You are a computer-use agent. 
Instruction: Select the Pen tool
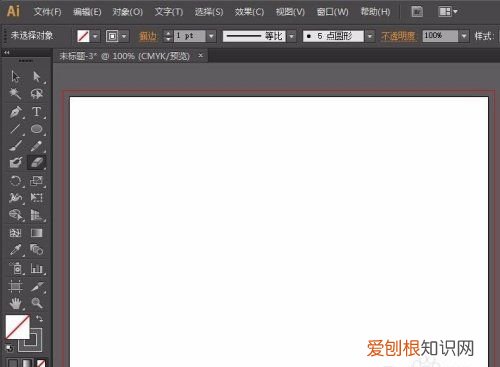[x=15, y=112]
